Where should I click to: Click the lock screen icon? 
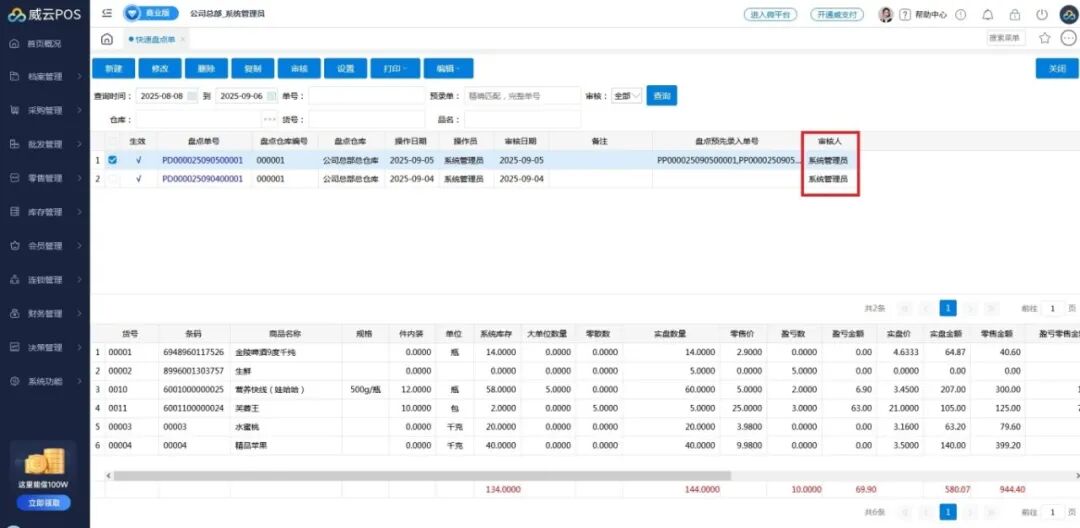click(1015, 15)
